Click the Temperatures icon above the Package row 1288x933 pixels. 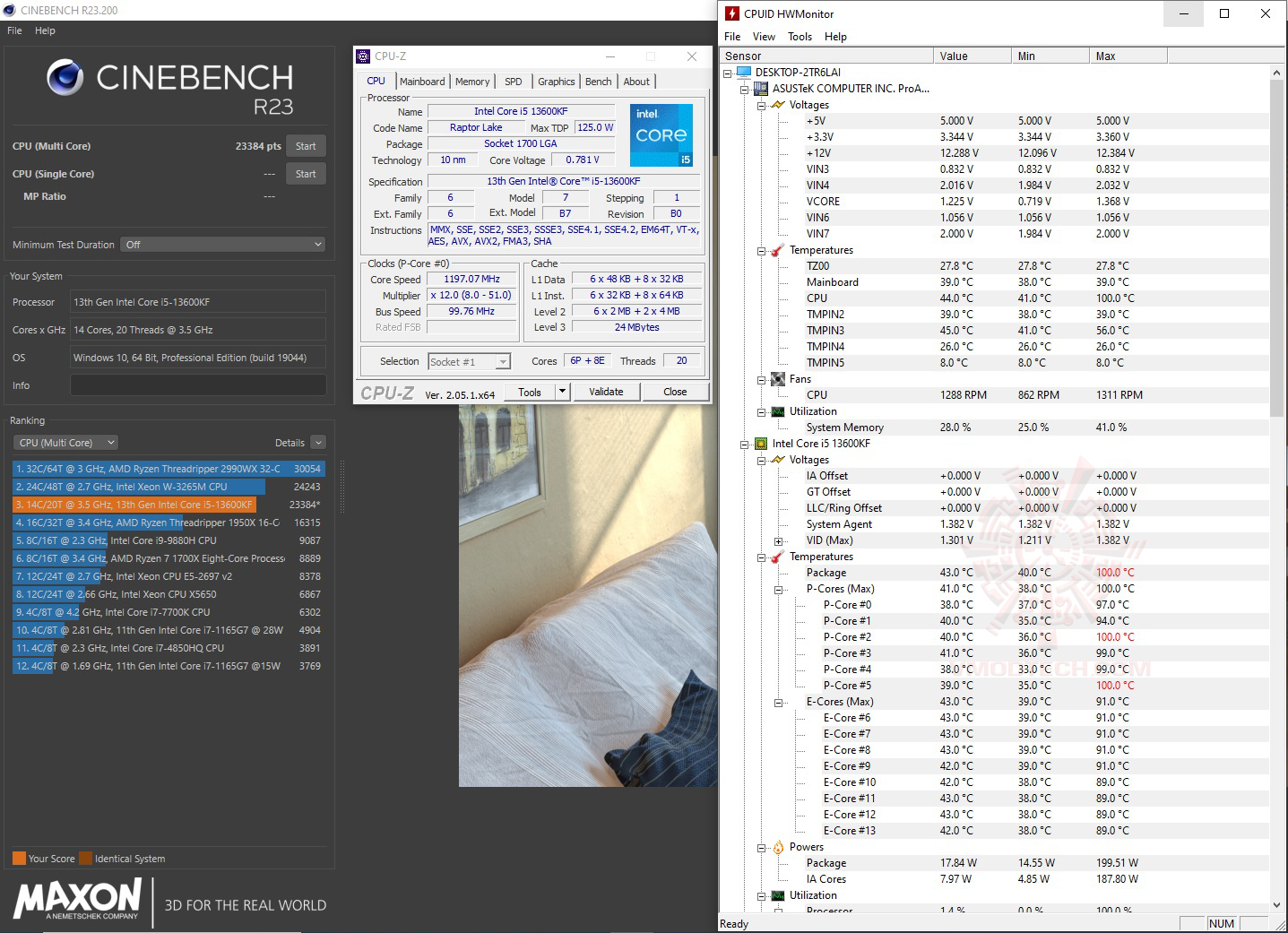778,557
